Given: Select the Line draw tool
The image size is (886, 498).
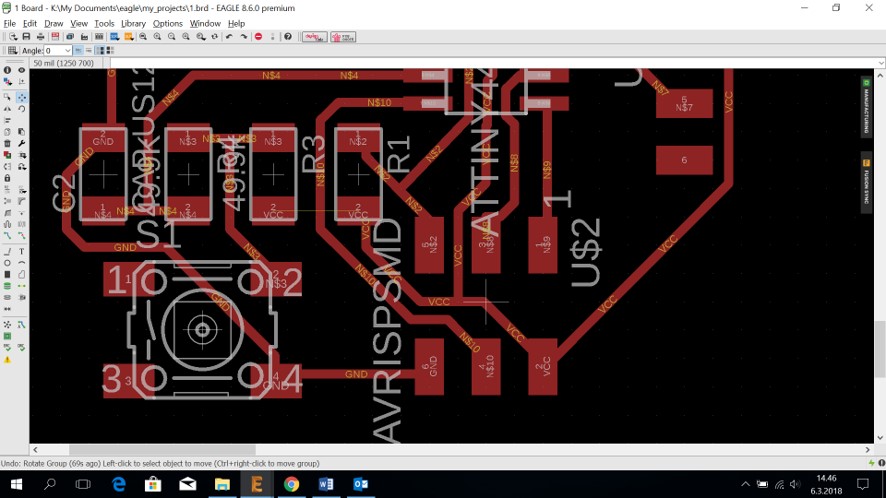Looking at the screenshot, I should tap(7, 252).
